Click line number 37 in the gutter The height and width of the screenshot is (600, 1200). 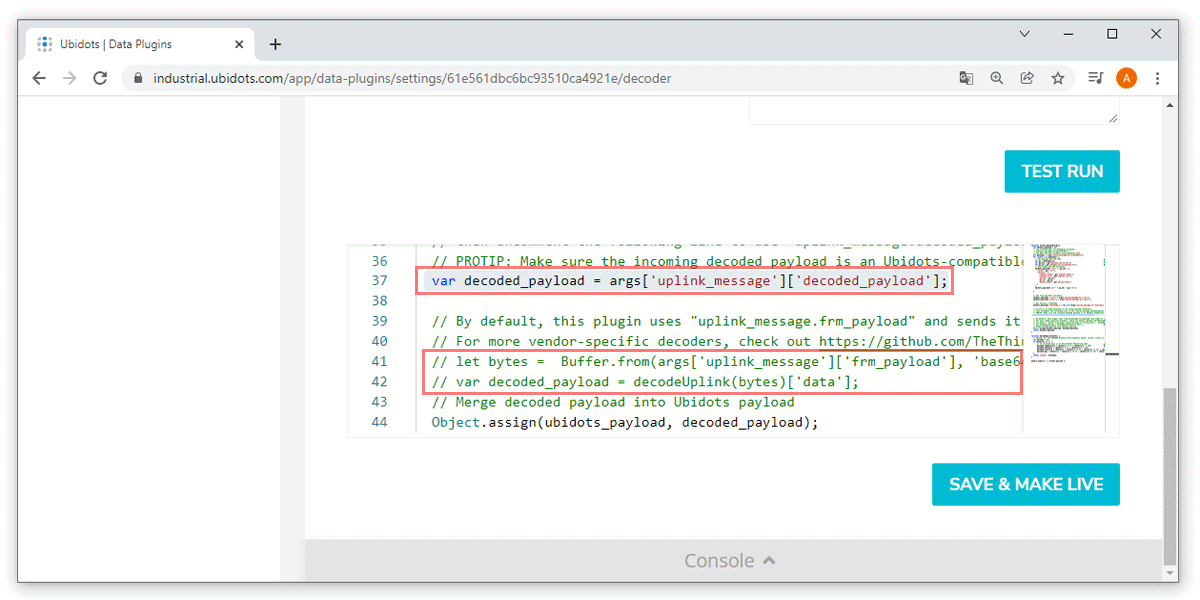point(378,281)
